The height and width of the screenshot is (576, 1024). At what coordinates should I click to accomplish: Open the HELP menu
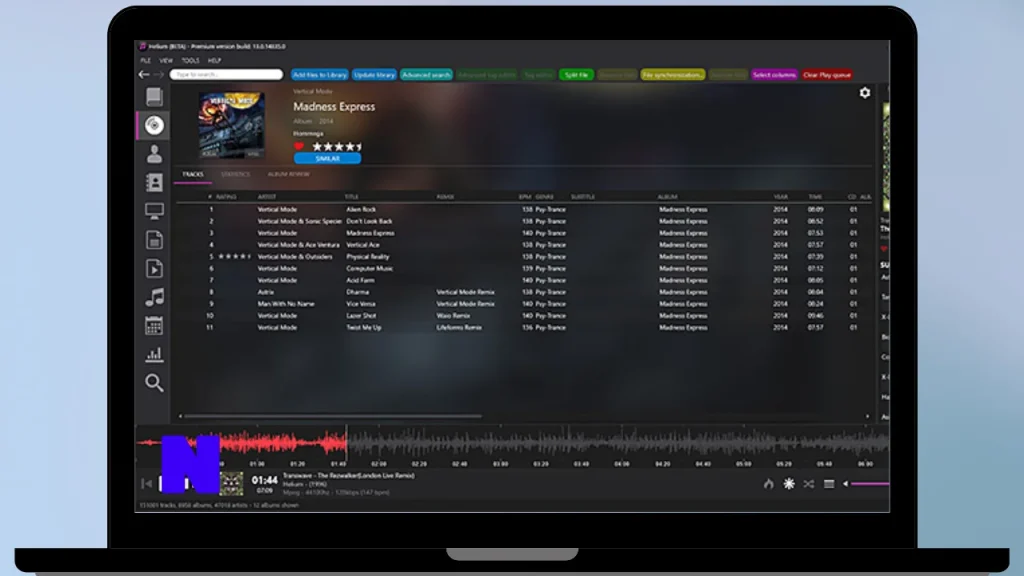point(214,61)
